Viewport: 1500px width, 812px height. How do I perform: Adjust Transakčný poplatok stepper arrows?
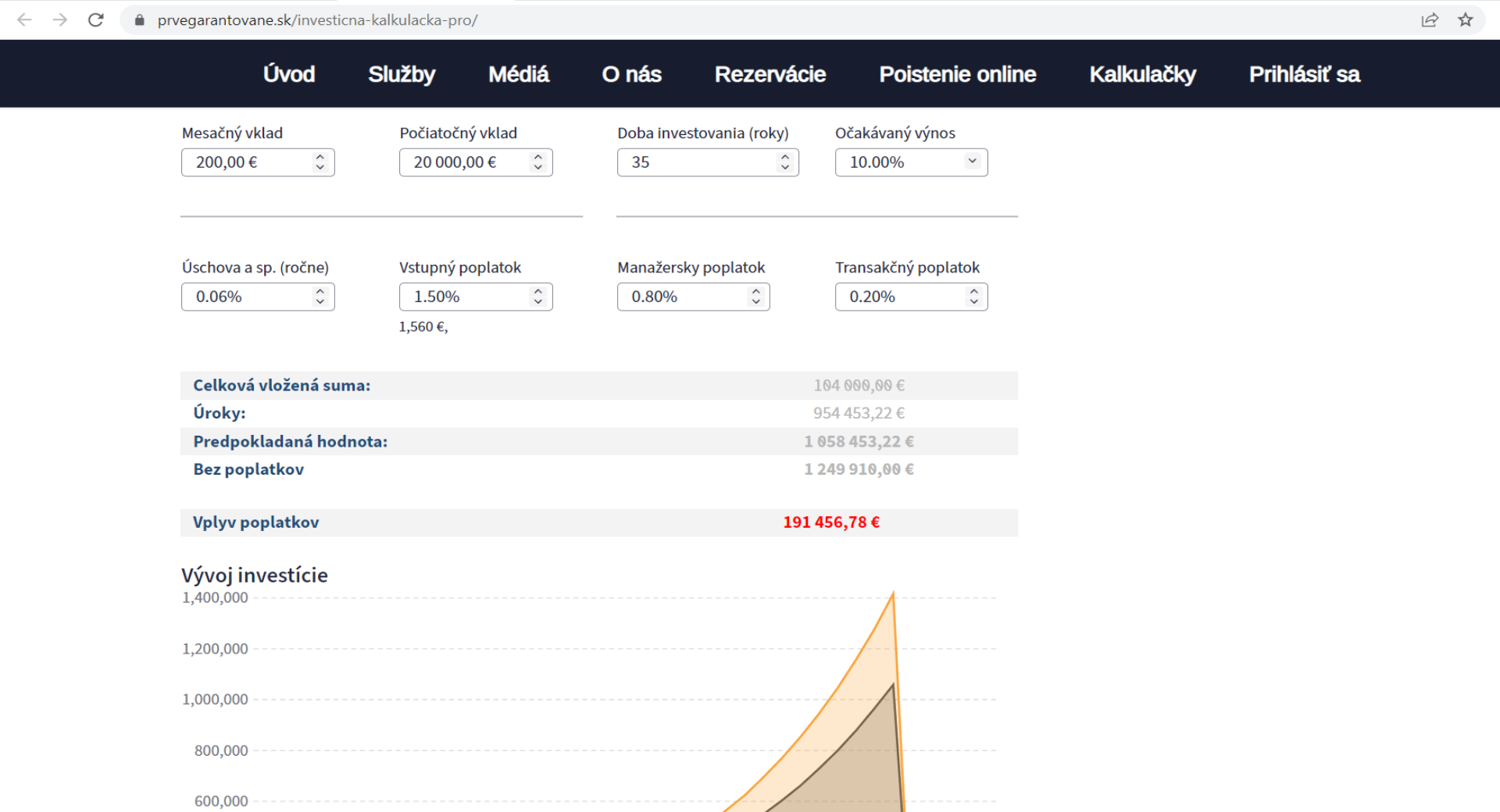coord(973,297)
